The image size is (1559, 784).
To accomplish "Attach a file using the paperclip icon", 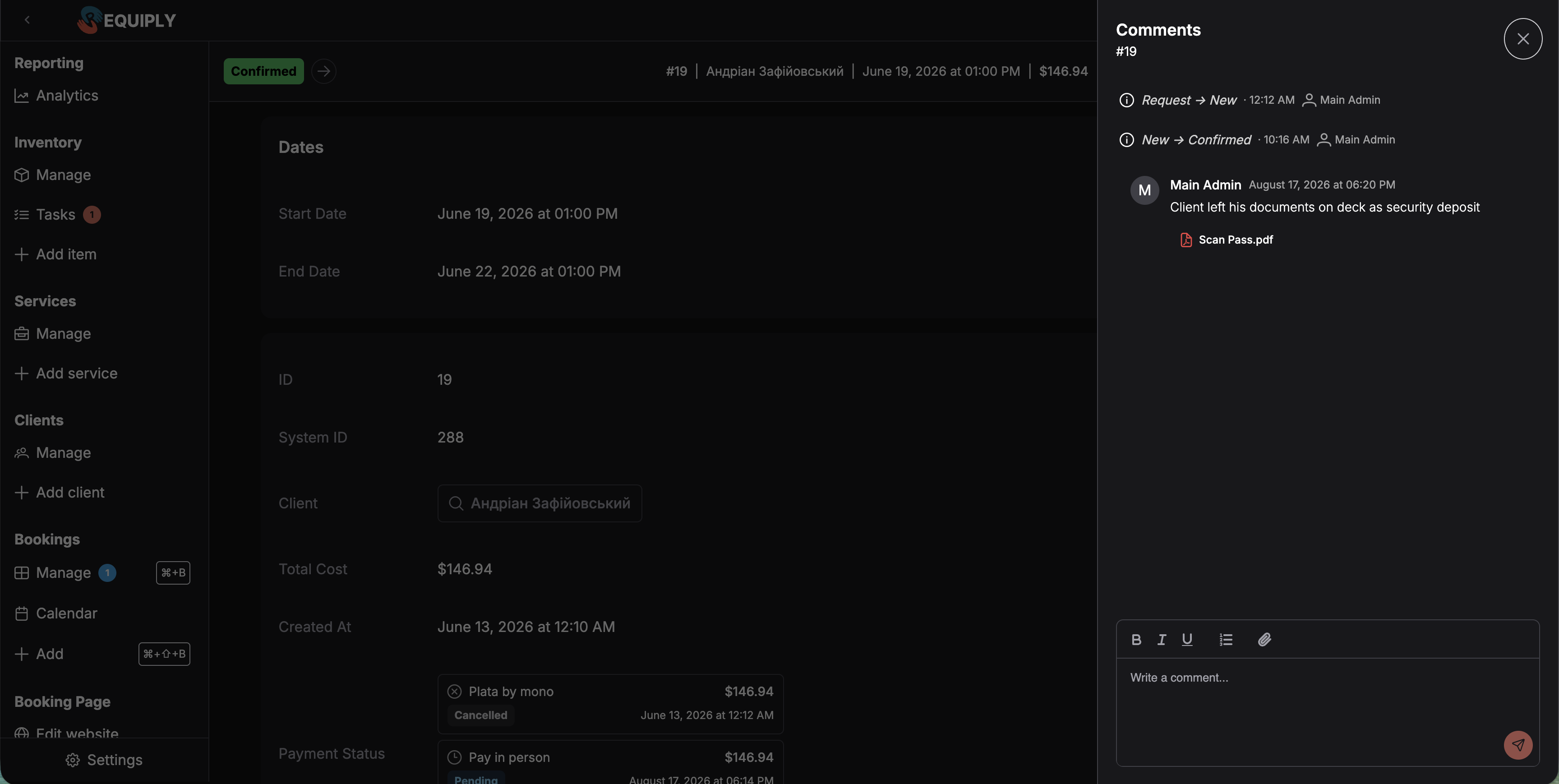I will 1264,639.
